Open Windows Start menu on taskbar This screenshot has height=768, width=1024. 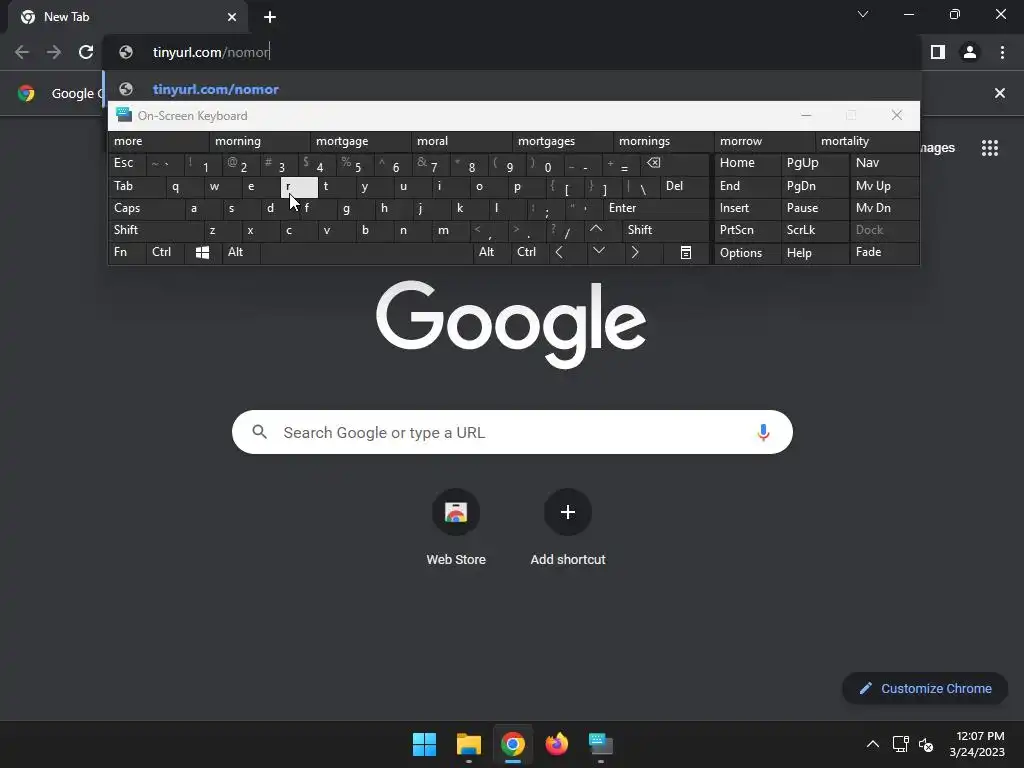(424, 744)
